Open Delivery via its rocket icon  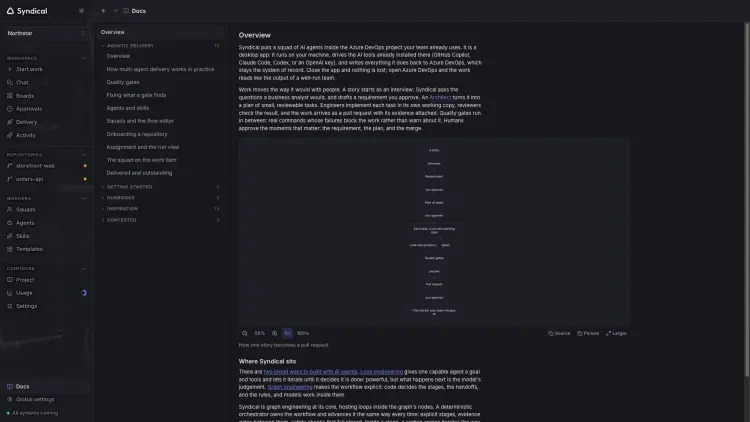[x=10, y=122]
